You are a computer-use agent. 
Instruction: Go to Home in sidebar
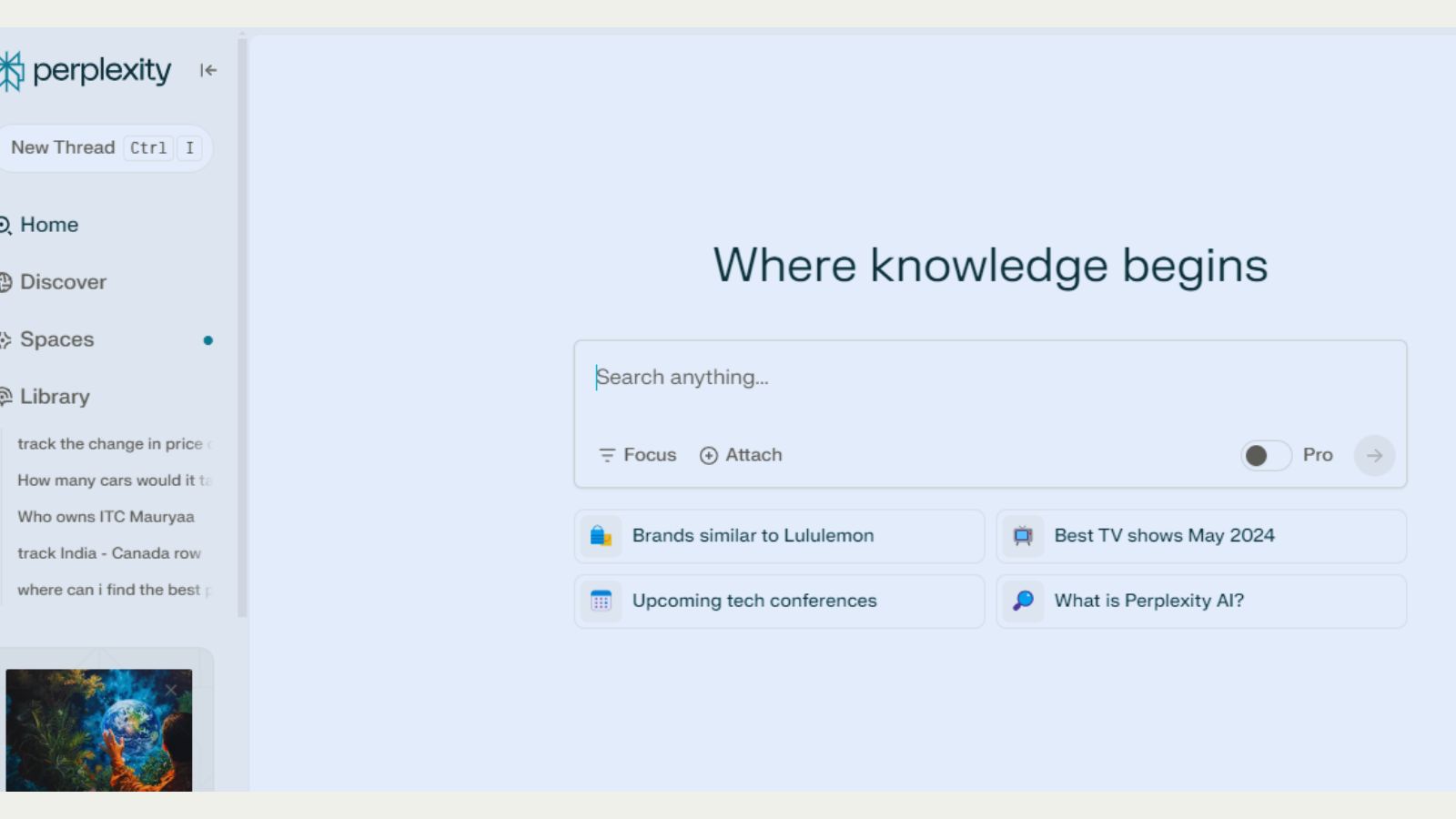[x=49, y=225]
